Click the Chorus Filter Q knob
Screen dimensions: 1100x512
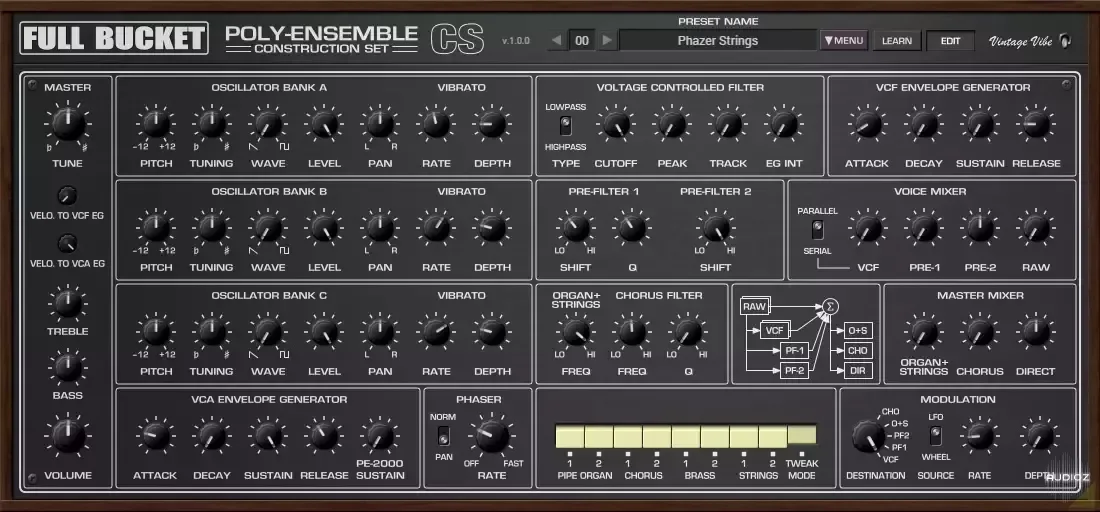point(688,332)
